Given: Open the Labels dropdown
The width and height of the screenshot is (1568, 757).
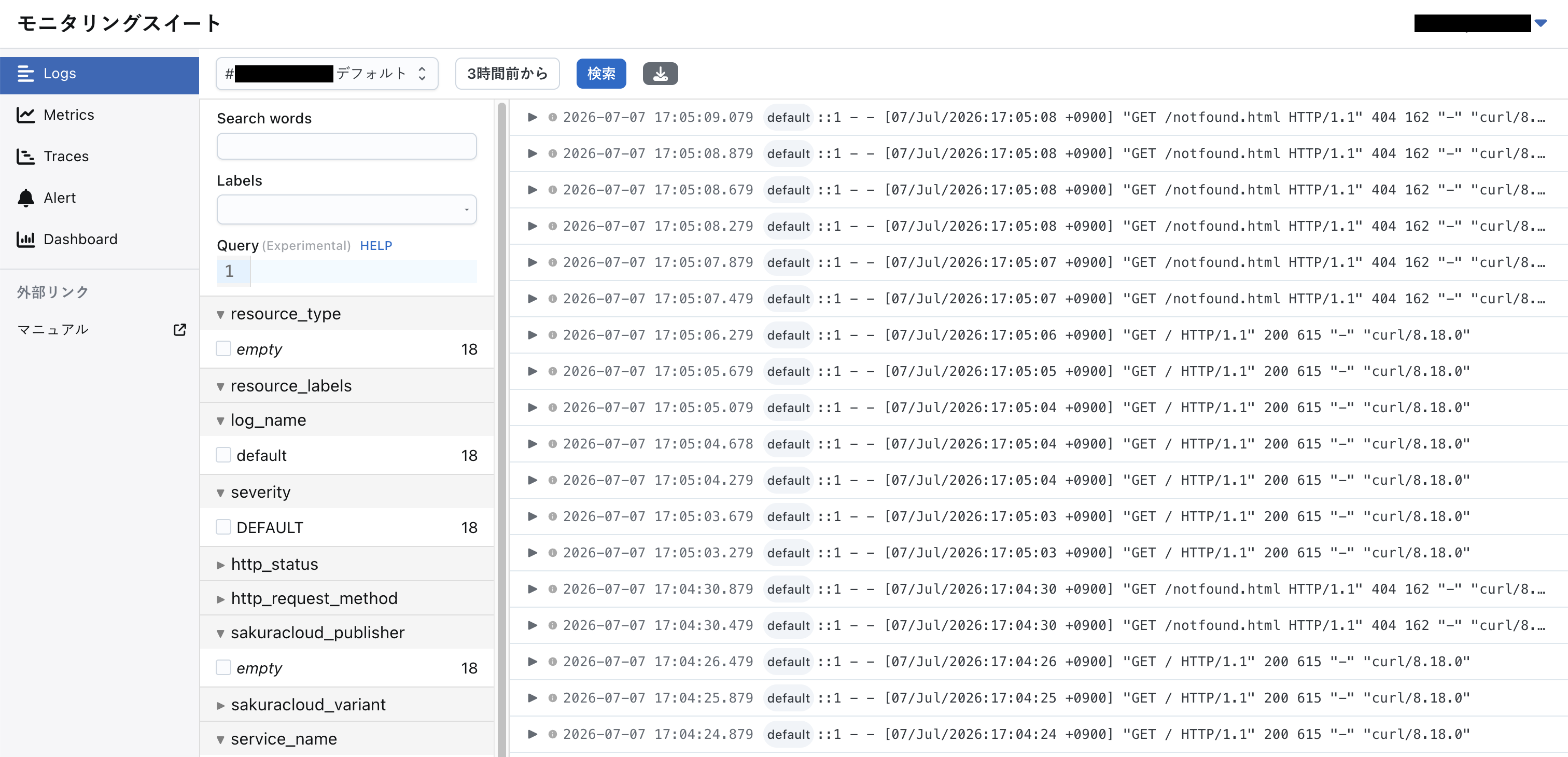Looking at the screenshot, I should [x=346, y=209].
